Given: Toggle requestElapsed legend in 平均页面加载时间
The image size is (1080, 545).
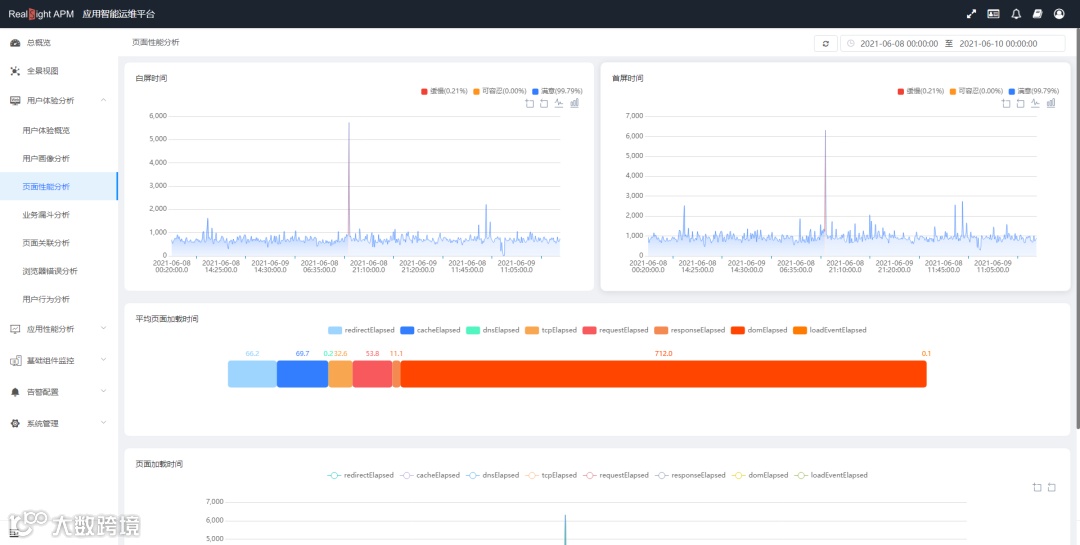Looking at the screenshot, I should tap(615, 331).
